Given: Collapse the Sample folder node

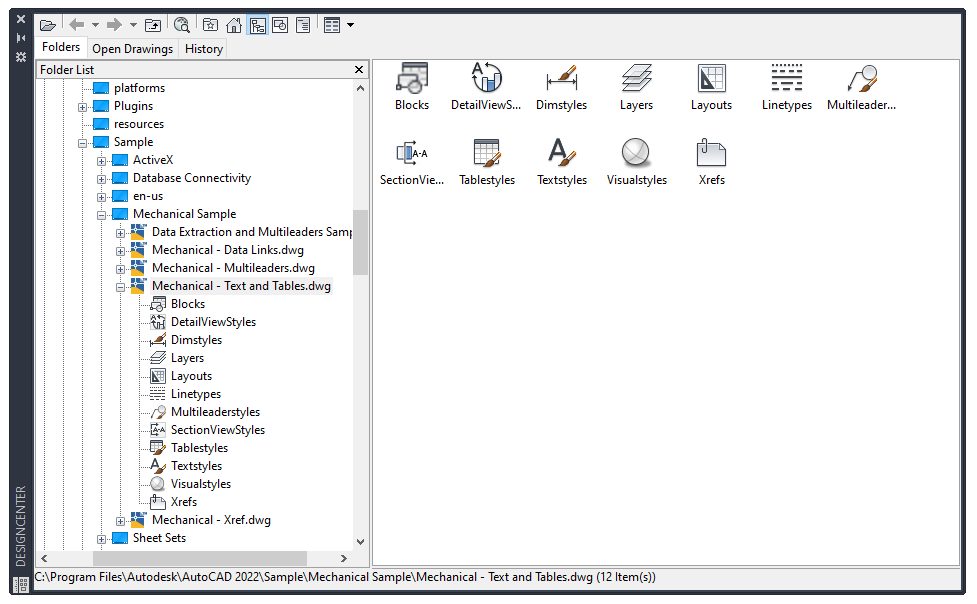Looking at the screenshot, I should 82,143.
